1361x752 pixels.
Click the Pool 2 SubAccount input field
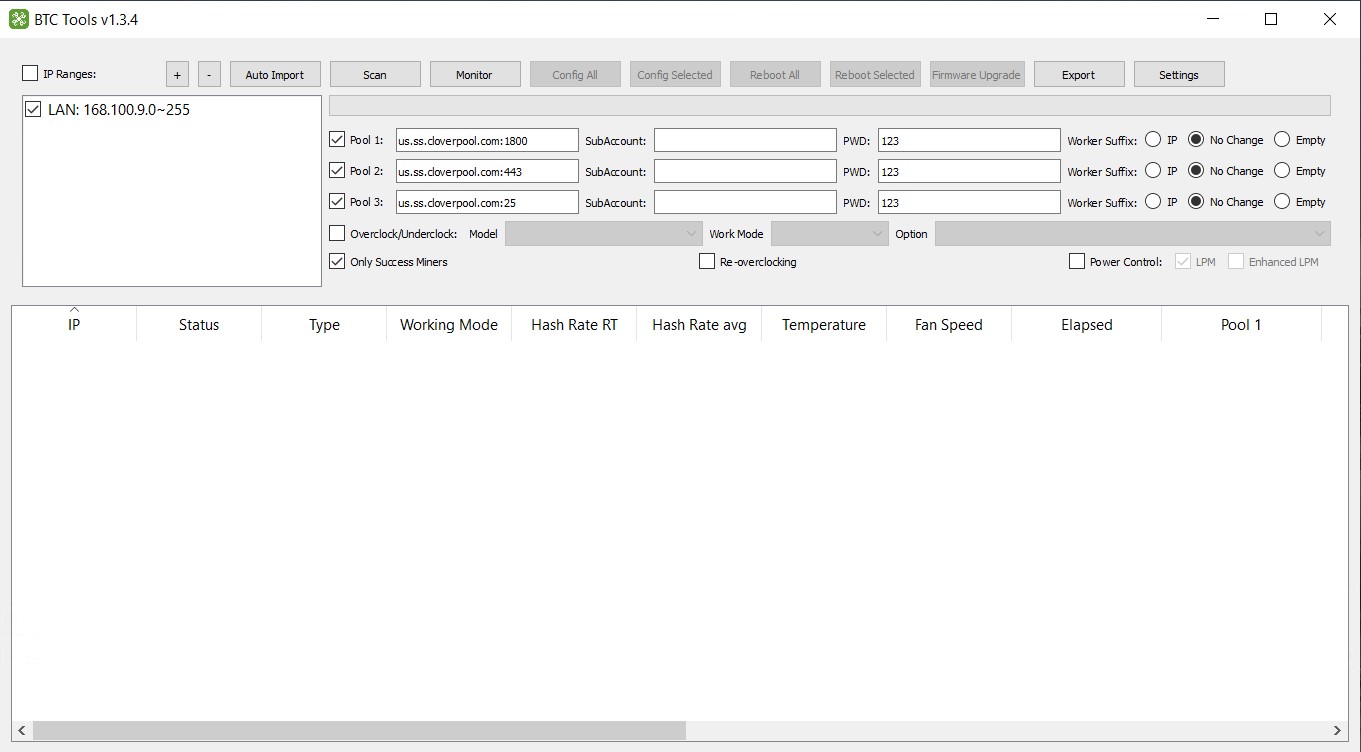coord(745,171)
